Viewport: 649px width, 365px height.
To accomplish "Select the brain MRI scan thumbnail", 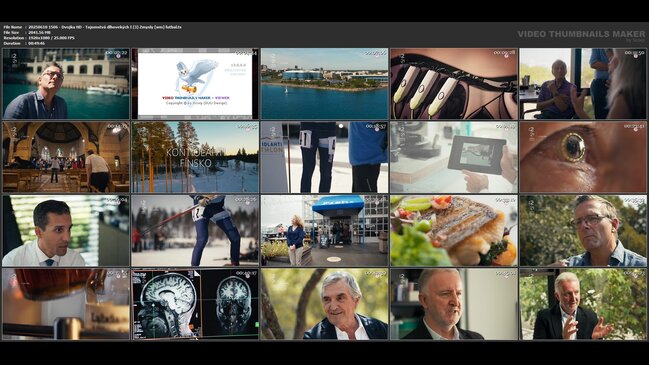I will click(195, 304).
